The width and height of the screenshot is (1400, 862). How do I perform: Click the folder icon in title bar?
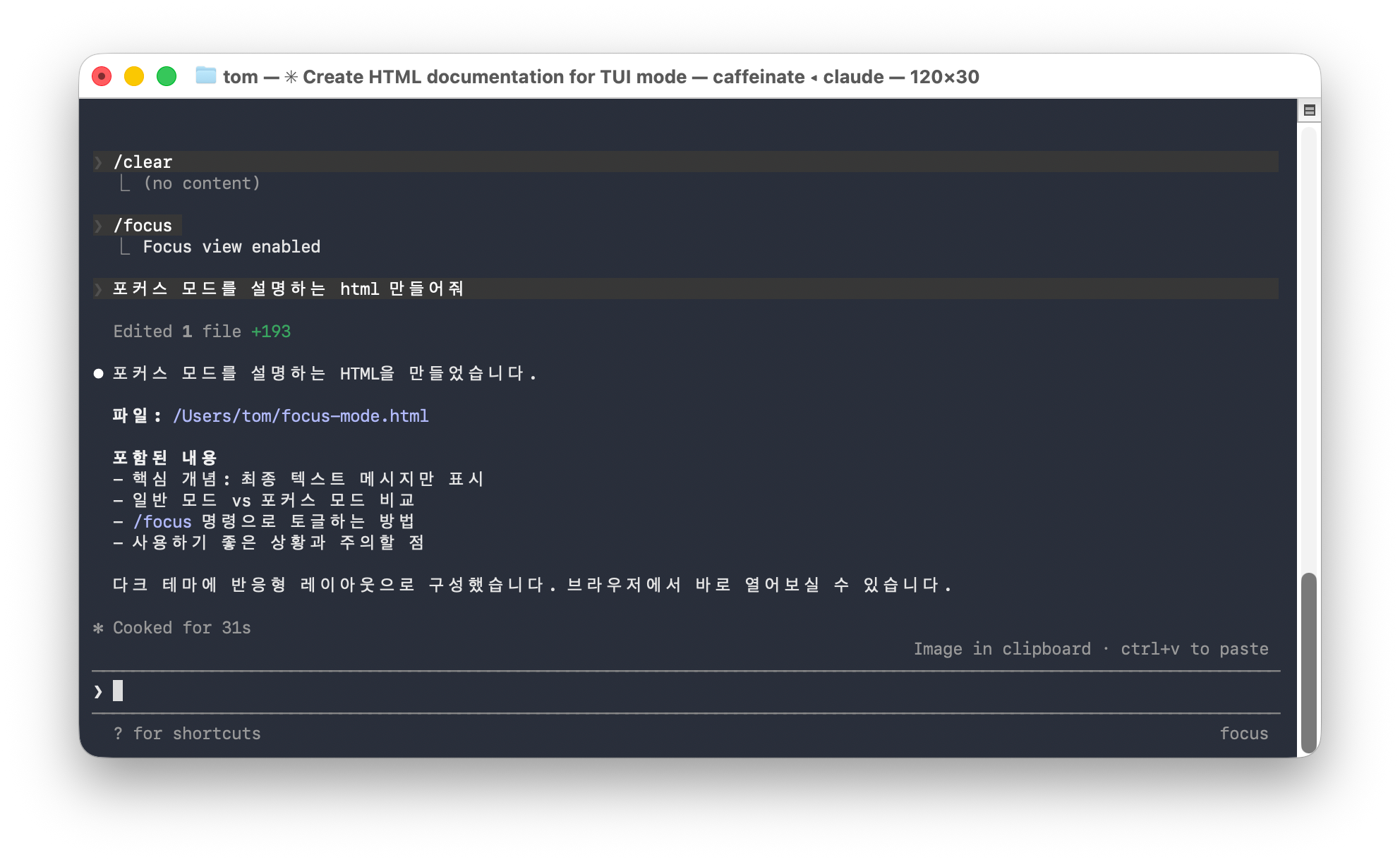click(x=205, y=75)
